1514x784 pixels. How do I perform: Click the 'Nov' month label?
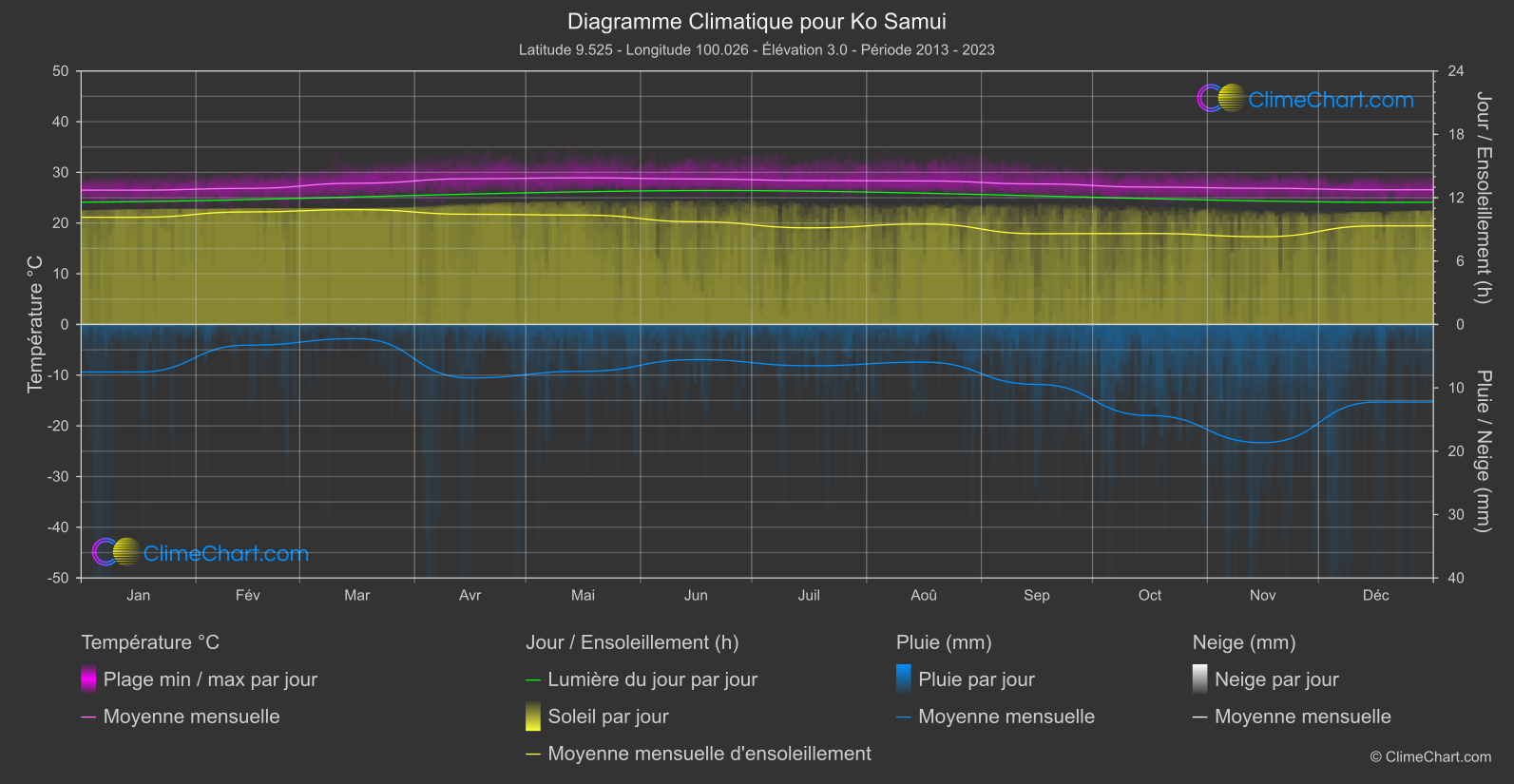pyautogui.click(x=1263, y=595)
